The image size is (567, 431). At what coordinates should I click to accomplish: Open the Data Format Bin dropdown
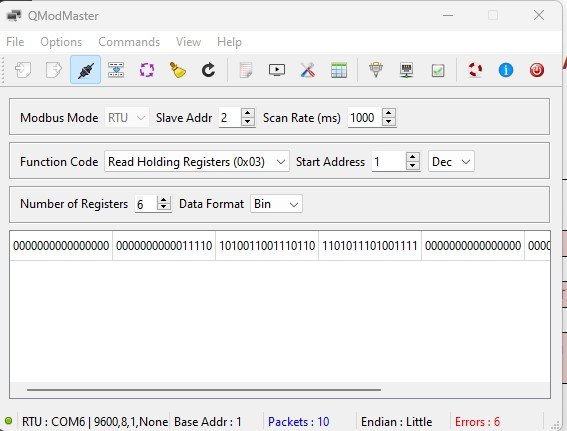(x=276, y=204)
